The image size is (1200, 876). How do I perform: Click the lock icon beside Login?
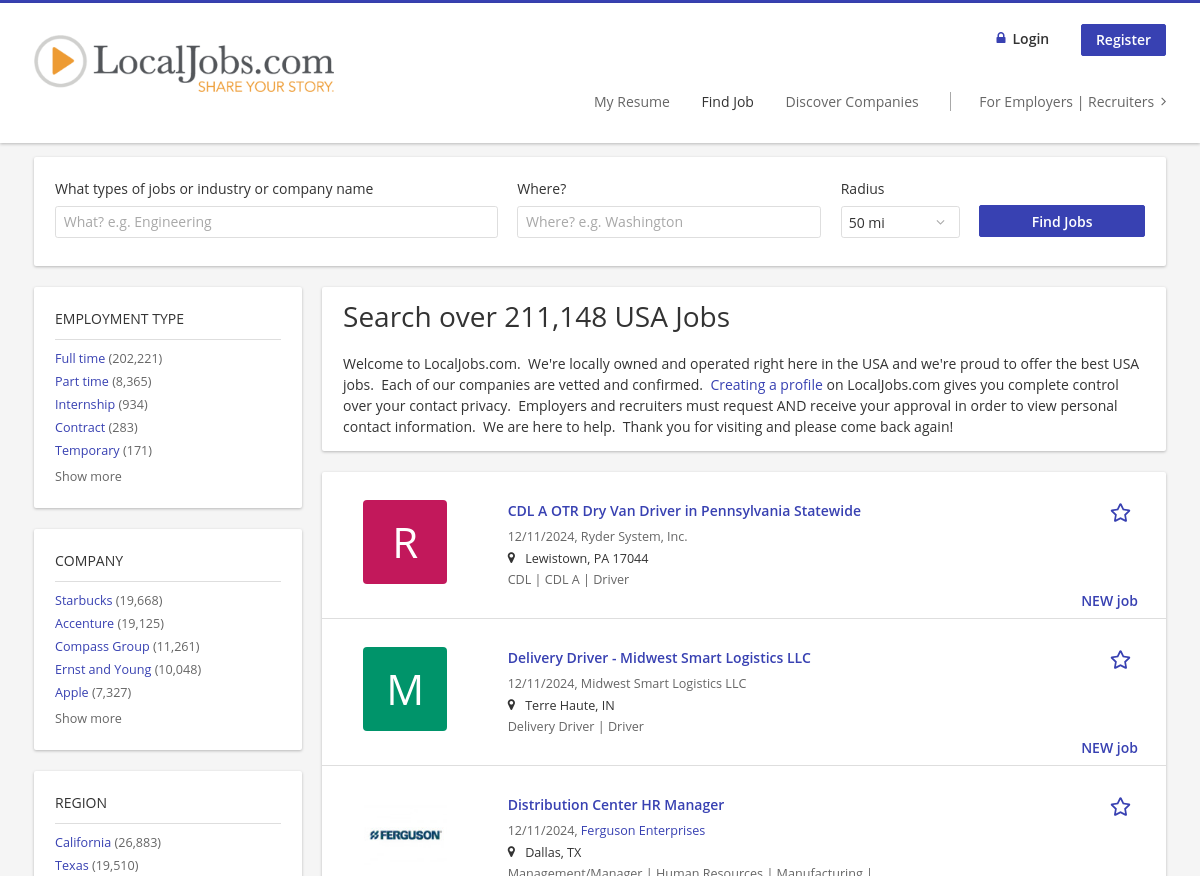pos(1000,38)
